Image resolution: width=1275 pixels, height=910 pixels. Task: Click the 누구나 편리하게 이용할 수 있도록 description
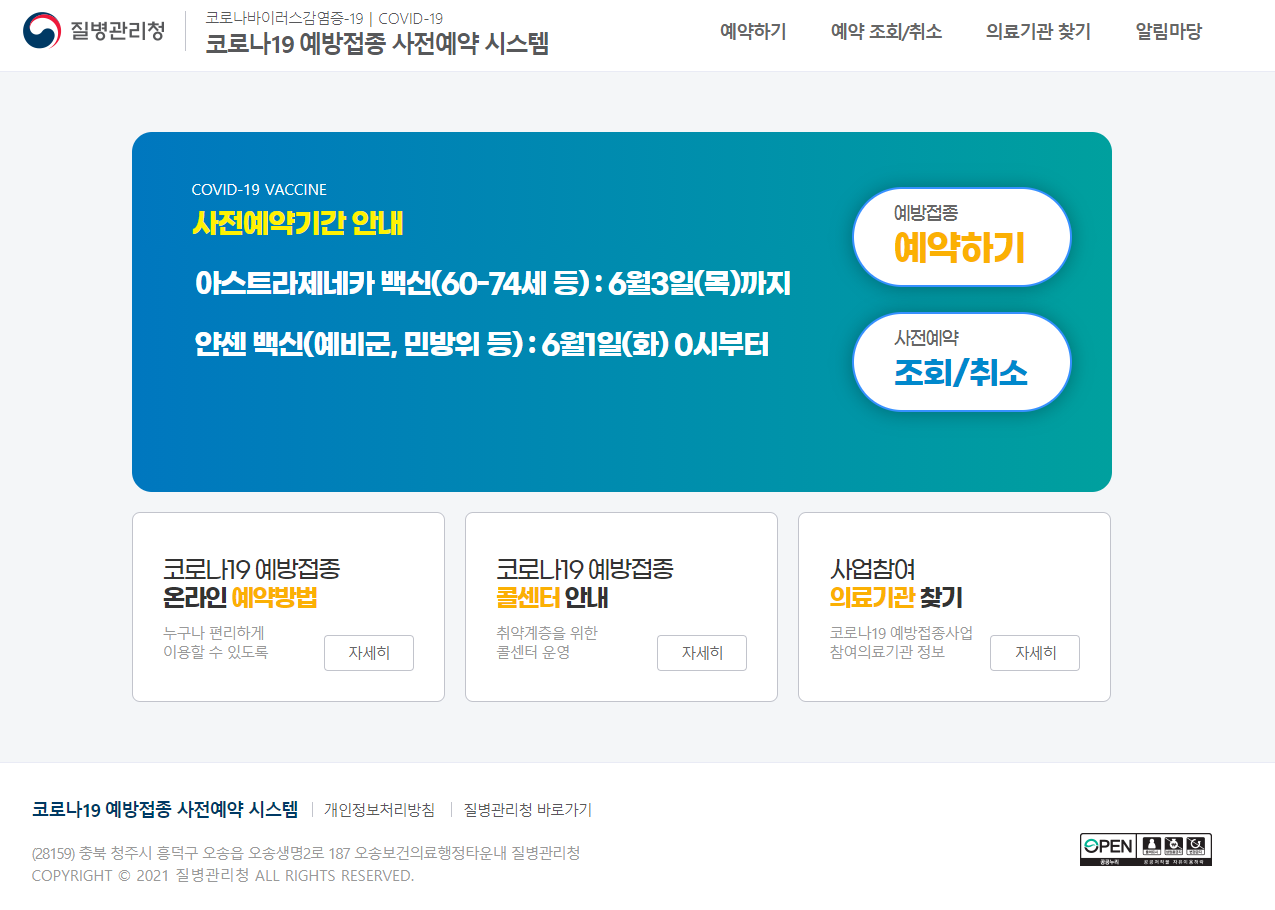216,642
